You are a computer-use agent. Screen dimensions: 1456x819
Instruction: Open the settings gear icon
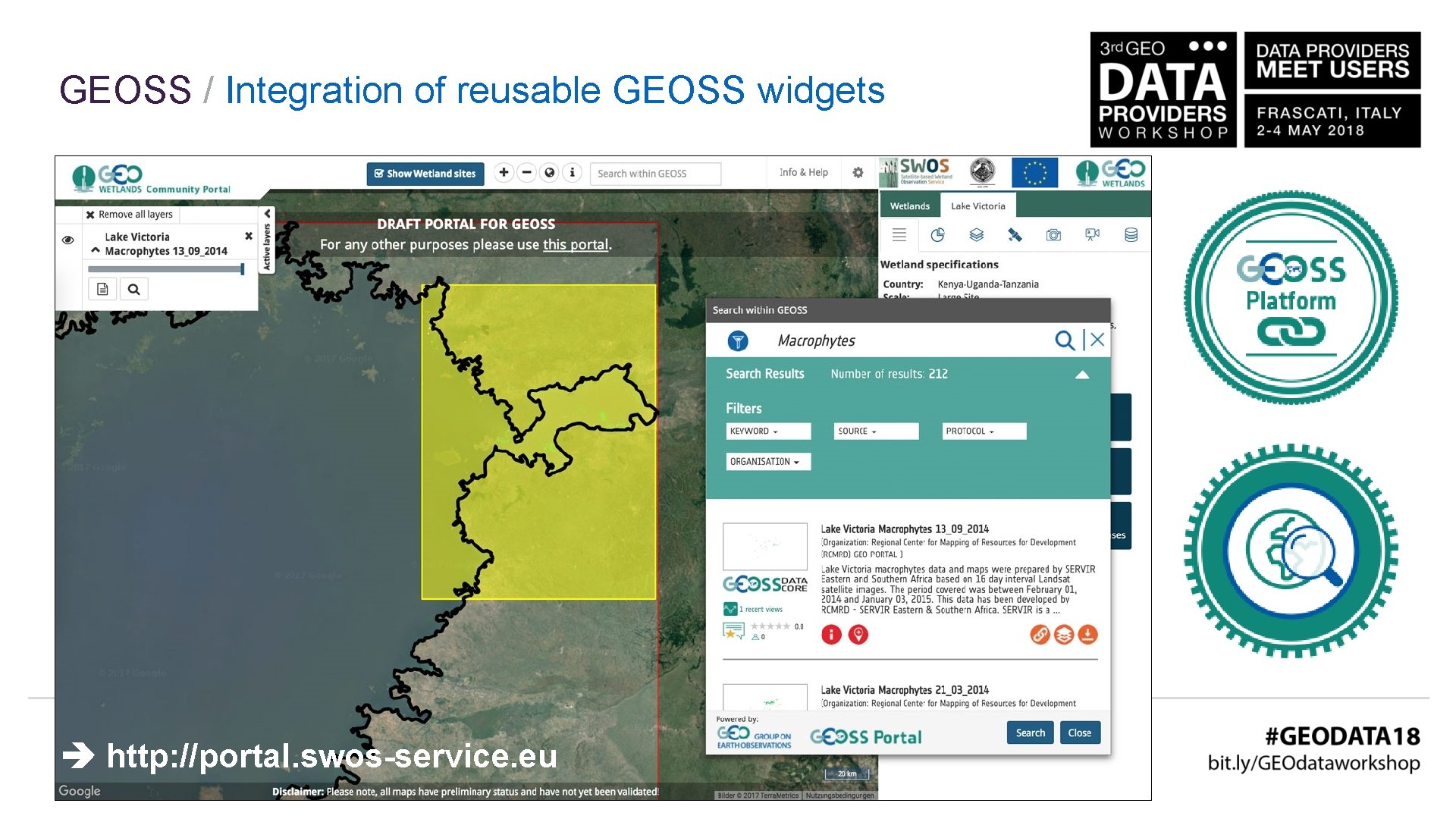pos(858,173)
